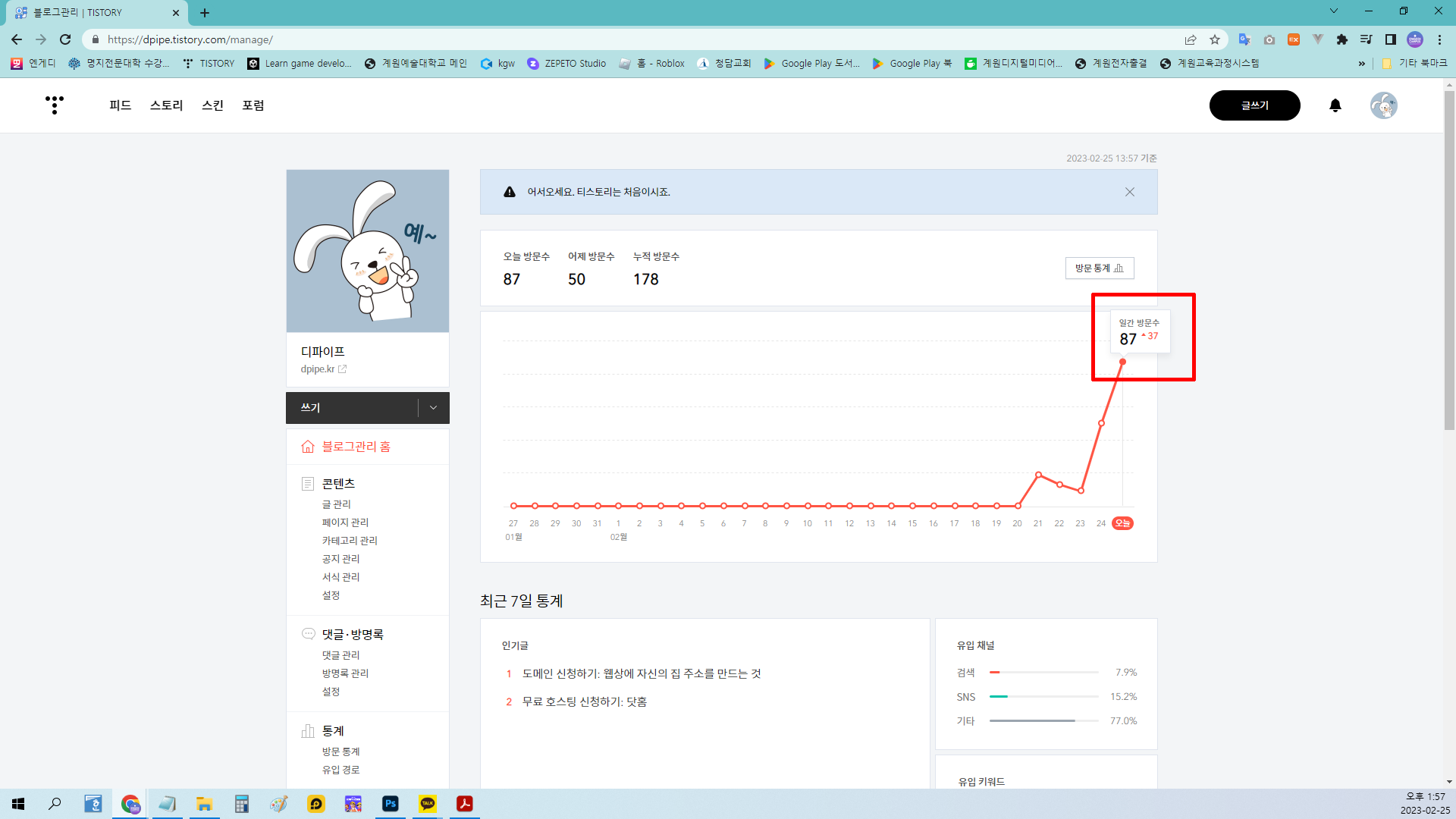
Task: Open File Explorer from the taskbar
Action: pyautogui.click(x=205, y=804)
